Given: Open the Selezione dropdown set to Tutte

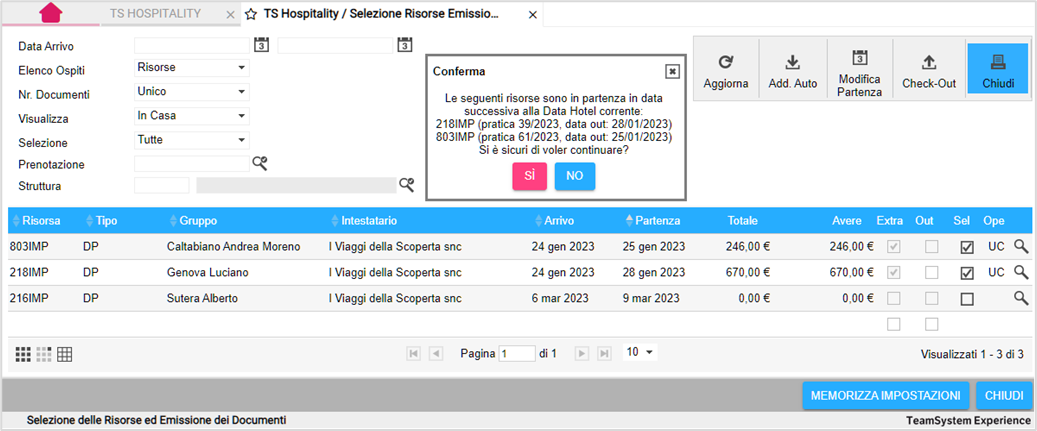Looking at the screenshot, I should pyautogui.click(x=192, y=140).
